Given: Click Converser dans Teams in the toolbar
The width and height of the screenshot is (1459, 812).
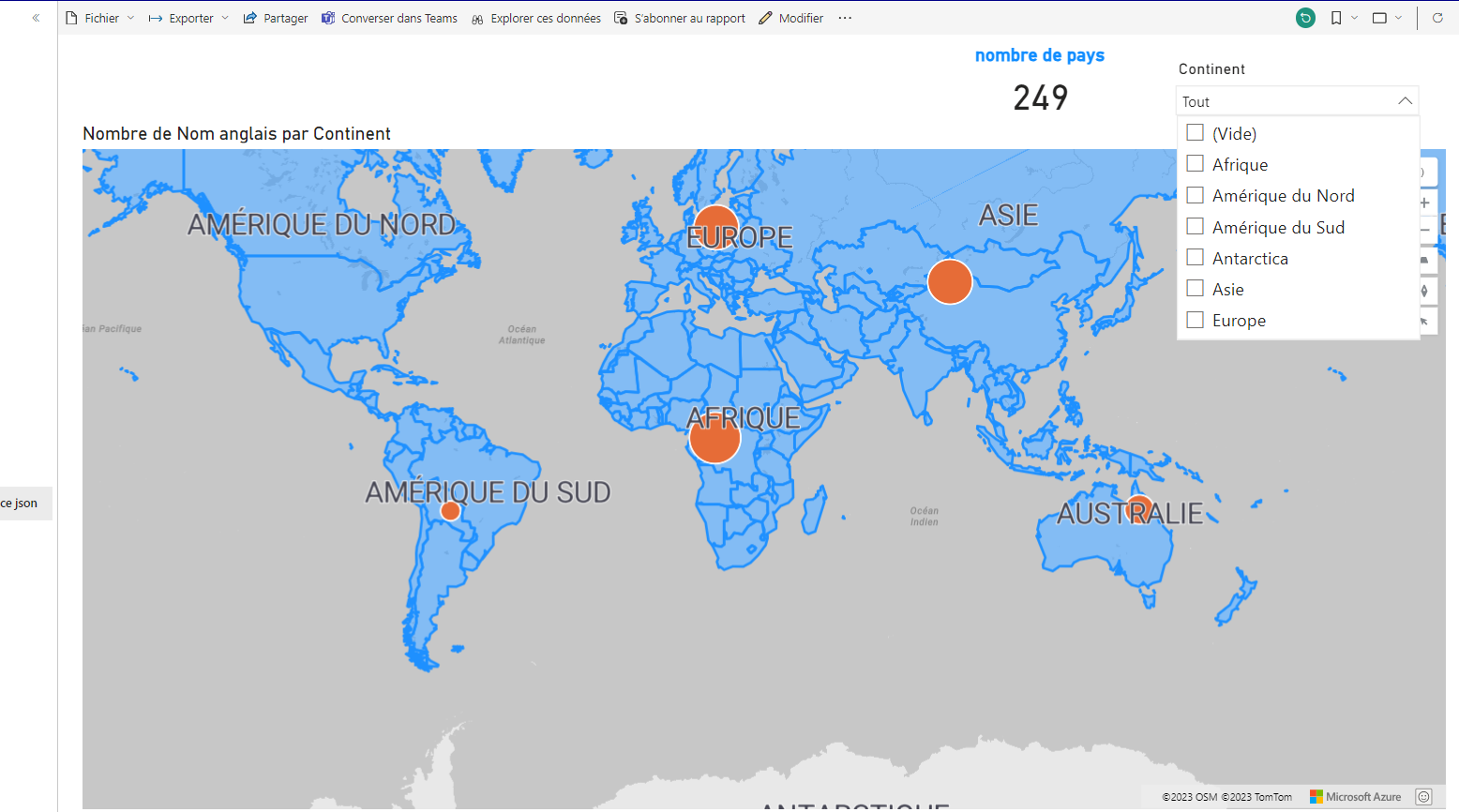Looking at the screenshot, I should (x=389, y=17).
